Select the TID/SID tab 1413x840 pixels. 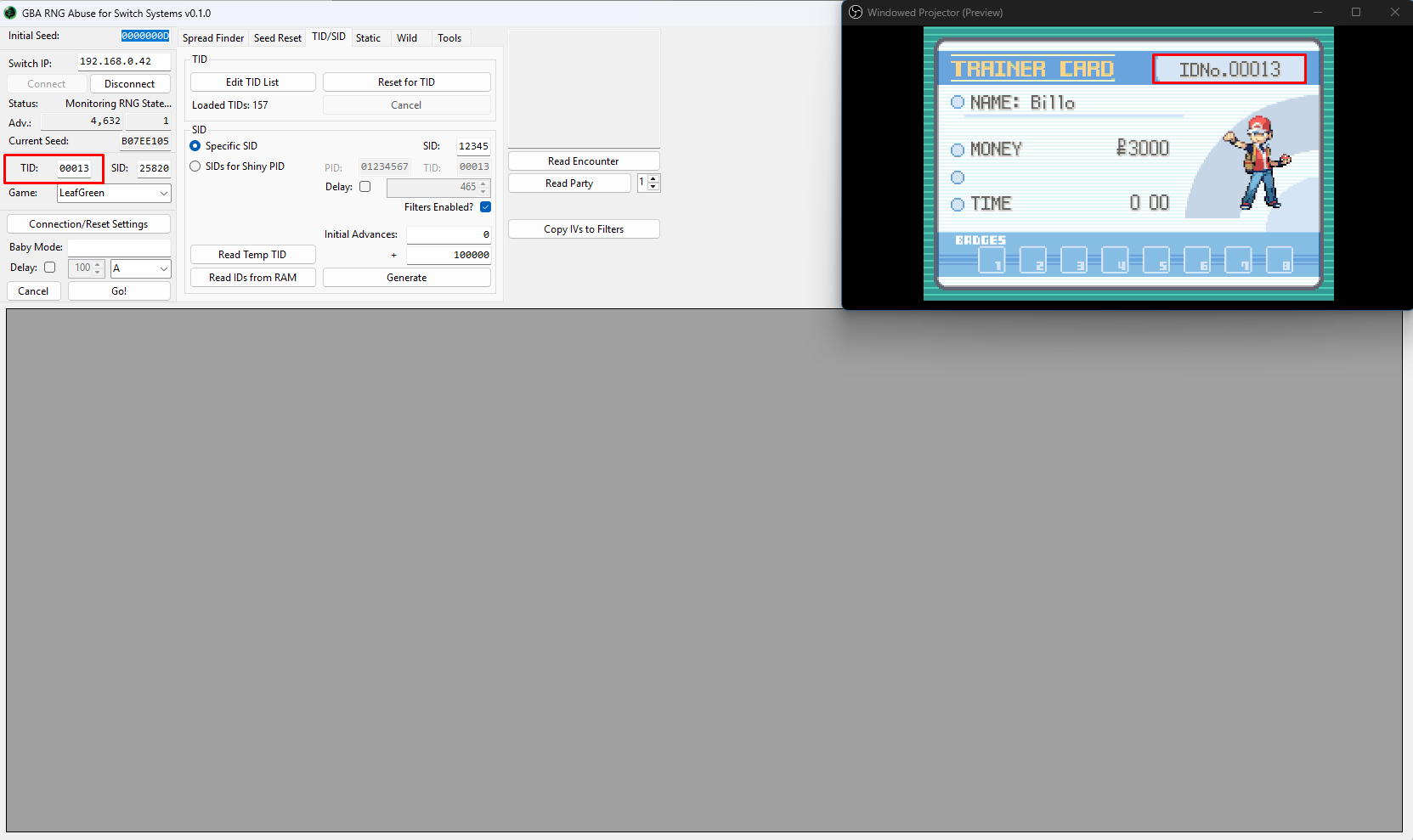[329, 37]
